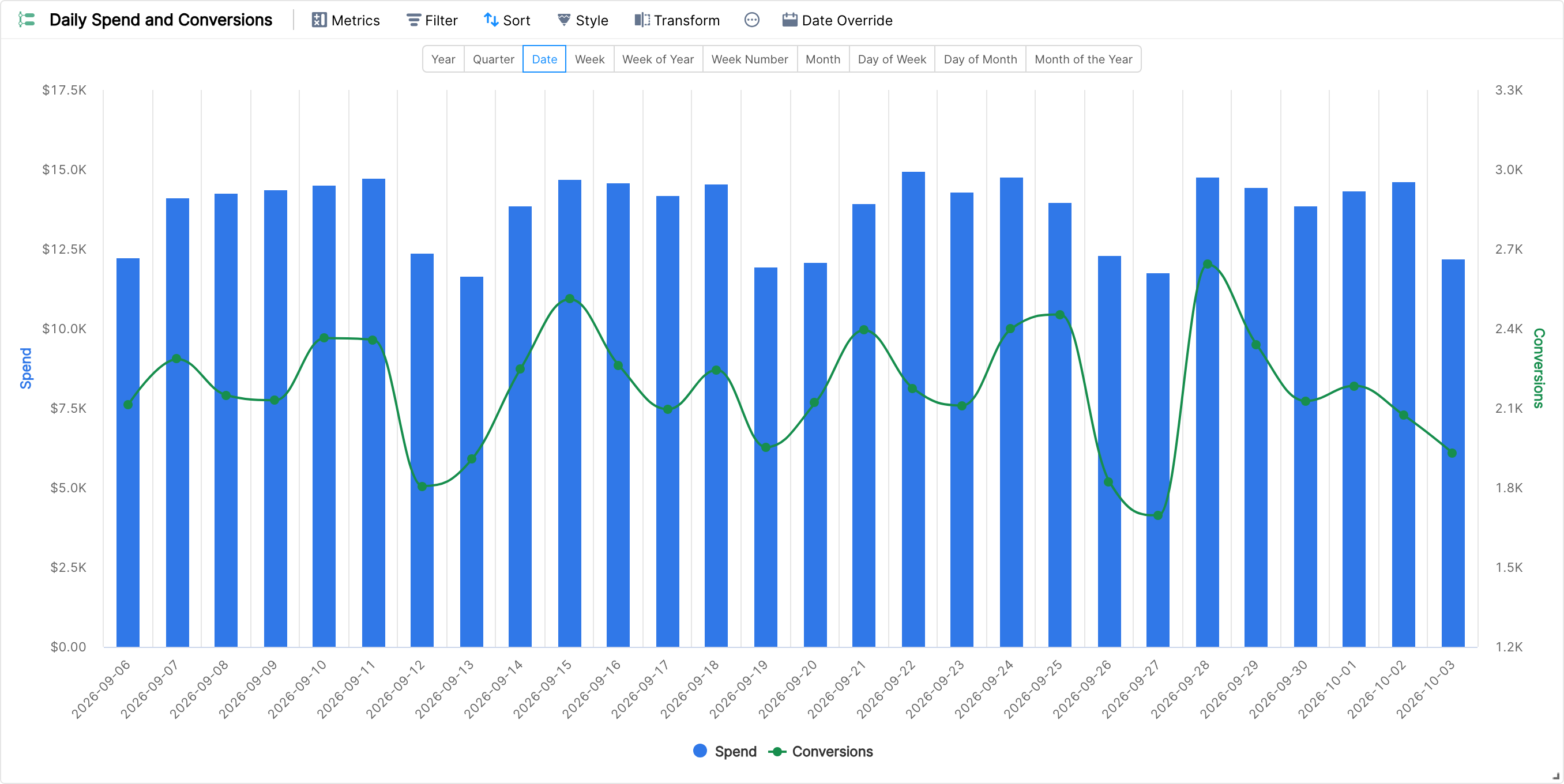
Task: Click the 2026-09-30 x-axis label
Action: [x=1279, y=689]
